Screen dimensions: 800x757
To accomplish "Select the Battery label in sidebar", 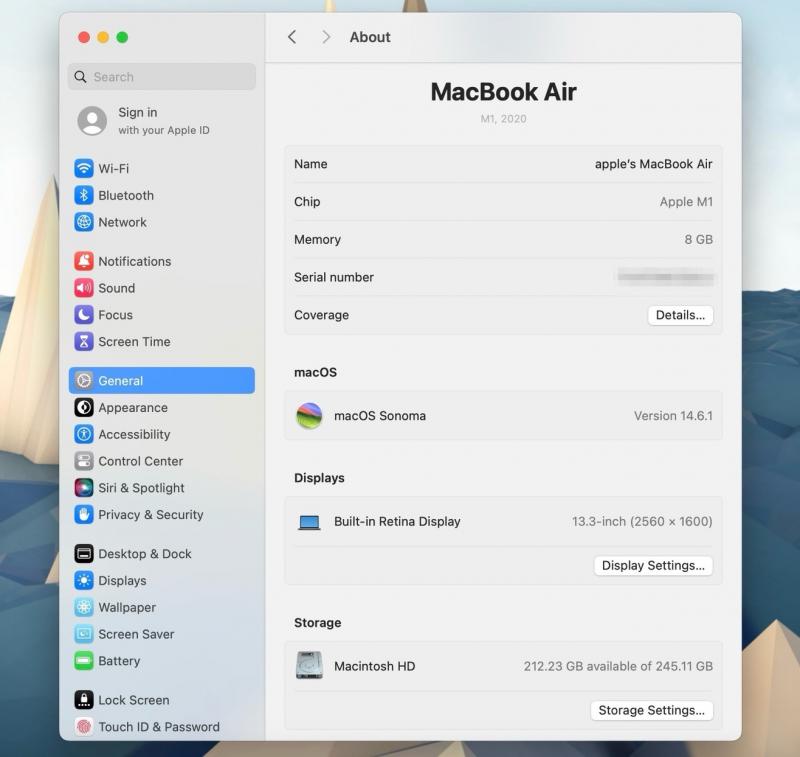I will (119, 661).
